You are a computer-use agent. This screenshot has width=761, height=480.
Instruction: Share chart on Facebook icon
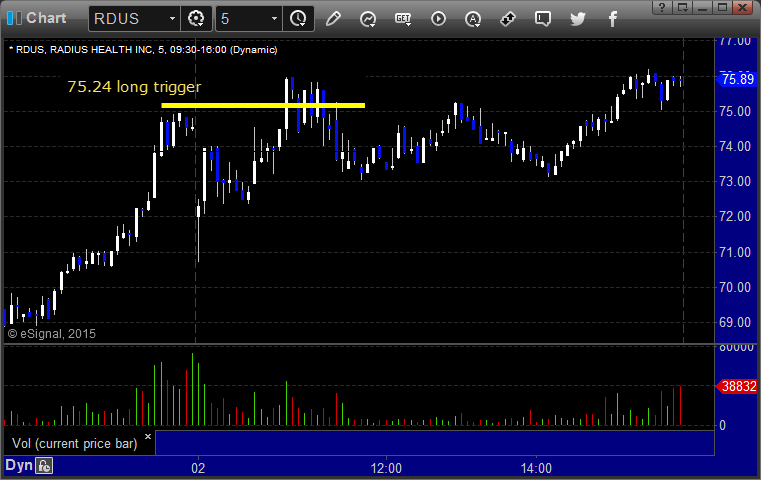(x=613, y=19)
